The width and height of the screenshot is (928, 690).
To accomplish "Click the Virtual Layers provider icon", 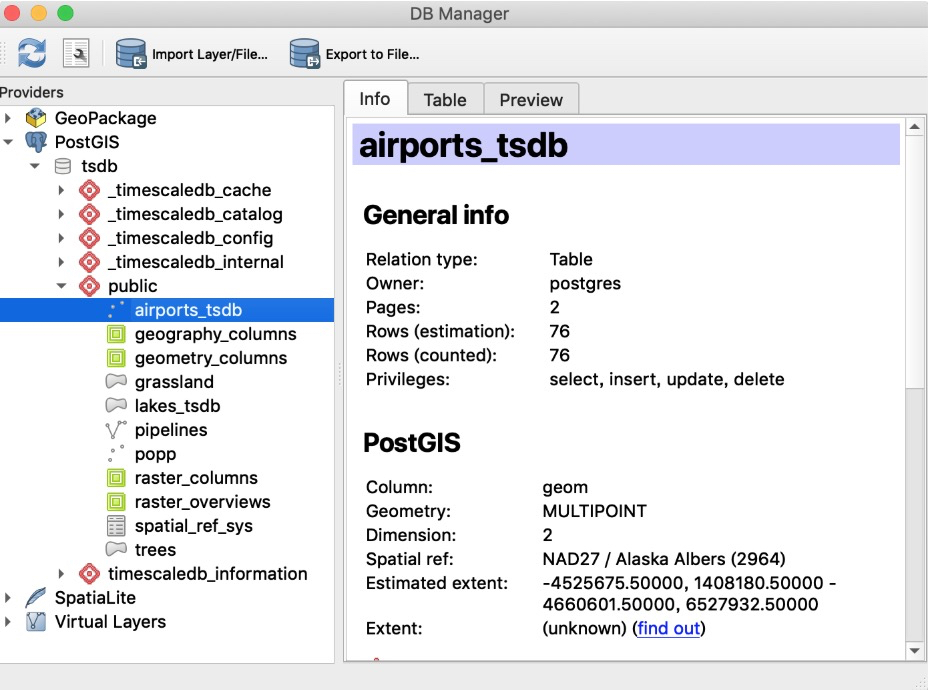I will coord(36,621).
